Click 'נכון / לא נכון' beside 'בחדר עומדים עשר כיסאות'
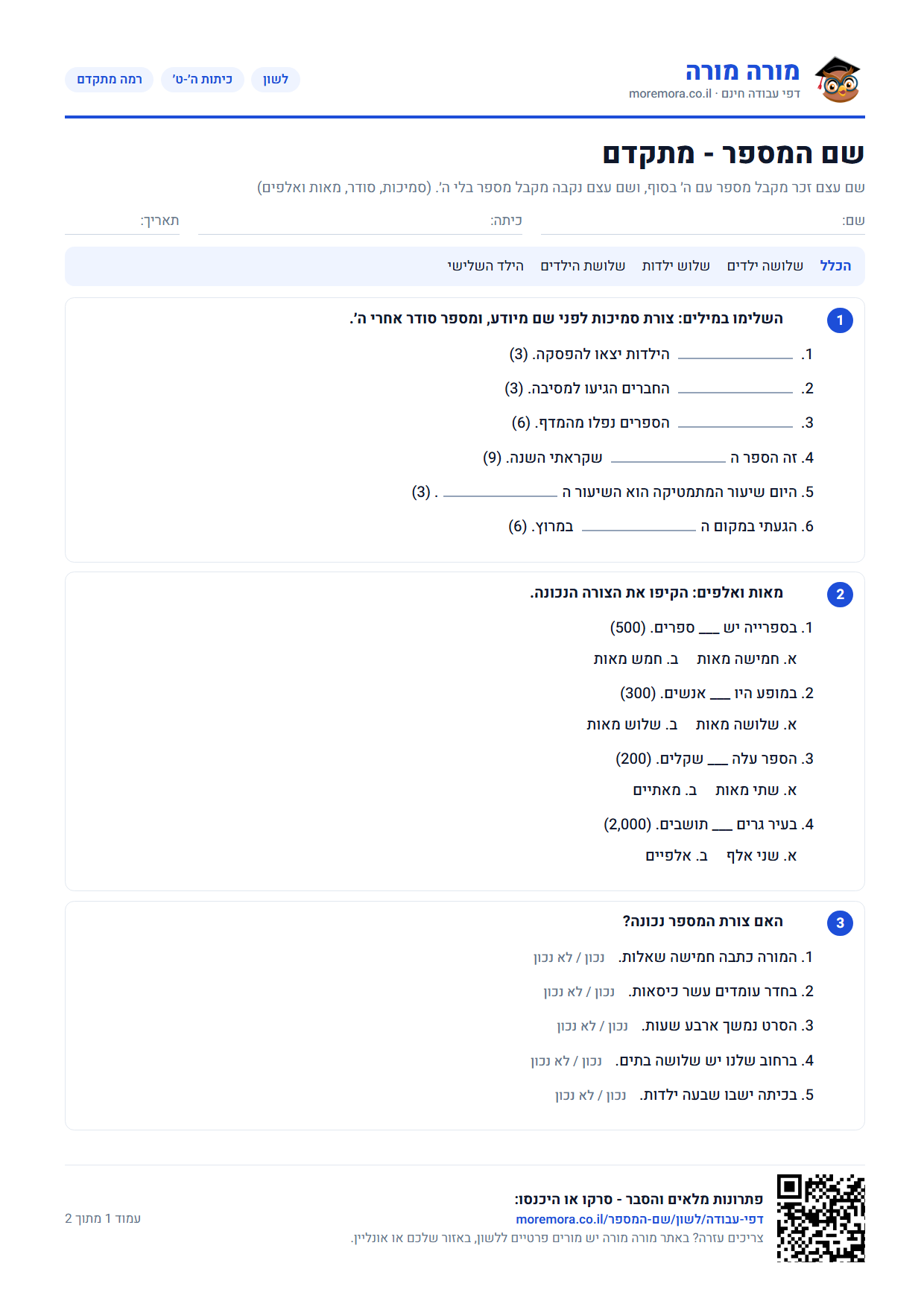 579,992
